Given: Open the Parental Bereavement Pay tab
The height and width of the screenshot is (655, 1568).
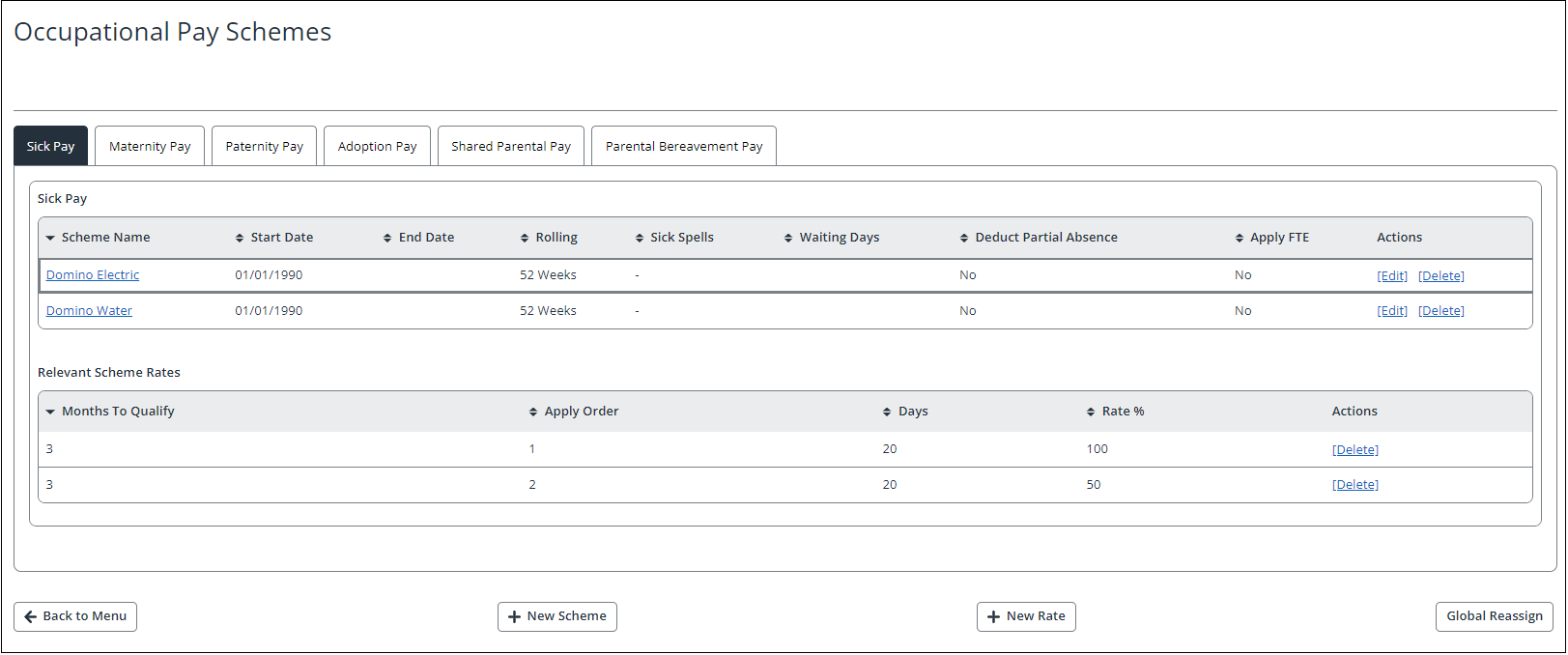Looking at the screenshot, I should click(684, 146).
